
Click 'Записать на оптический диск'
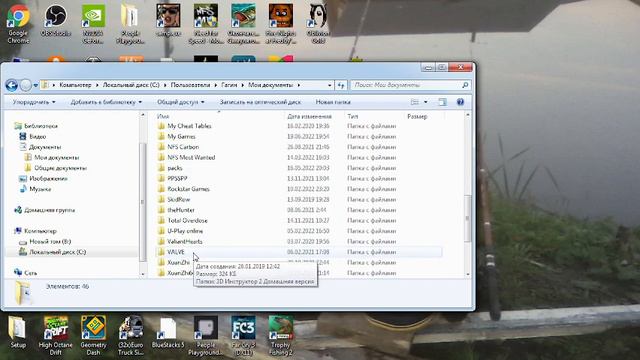[x=260, y=102]
